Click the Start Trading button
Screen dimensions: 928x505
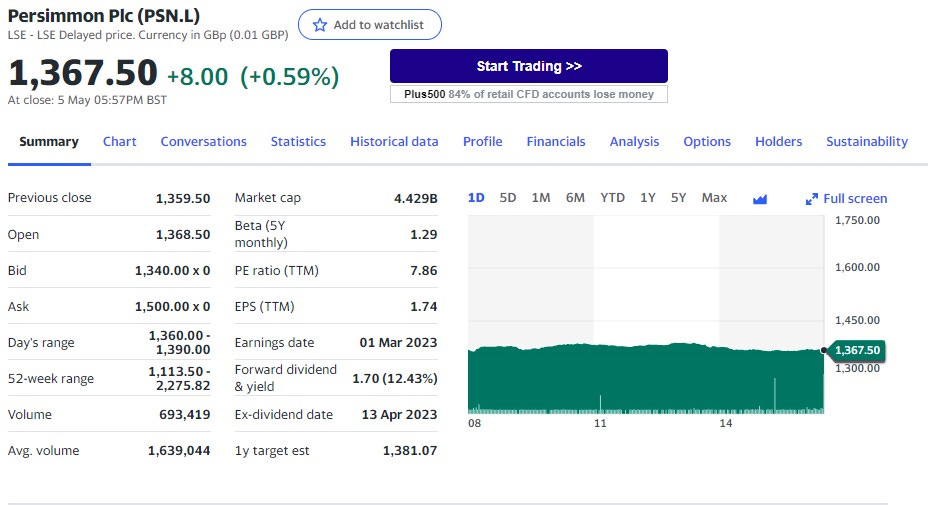tap(529, 66)
